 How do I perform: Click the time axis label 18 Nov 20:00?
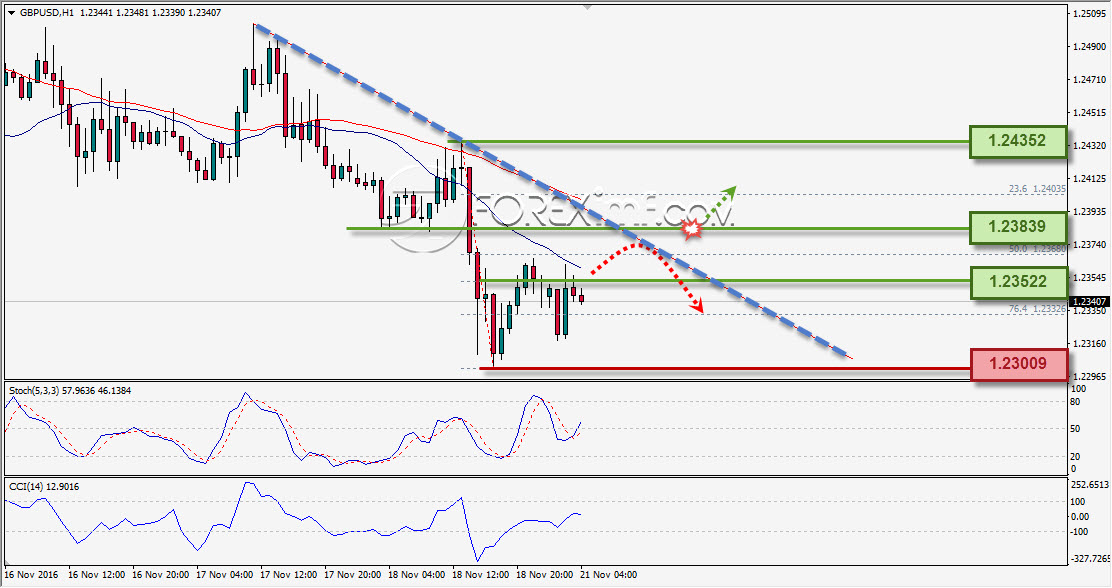[544, 575]
